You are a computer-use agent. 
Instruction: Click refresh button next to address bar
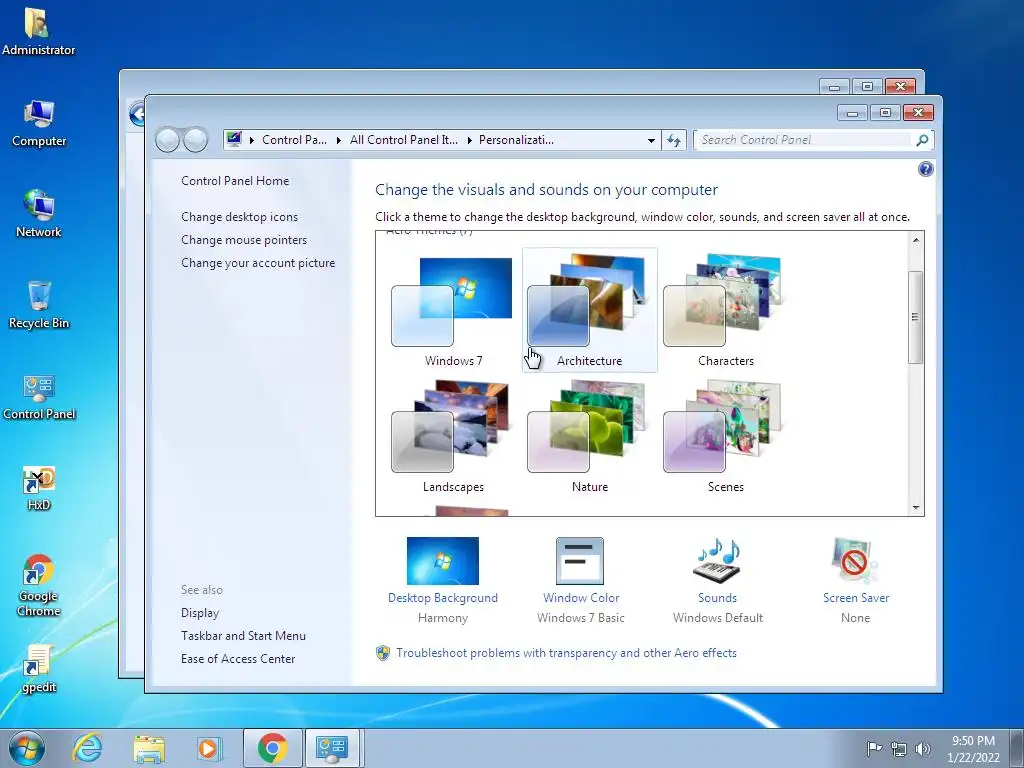(x=674, y=140)
